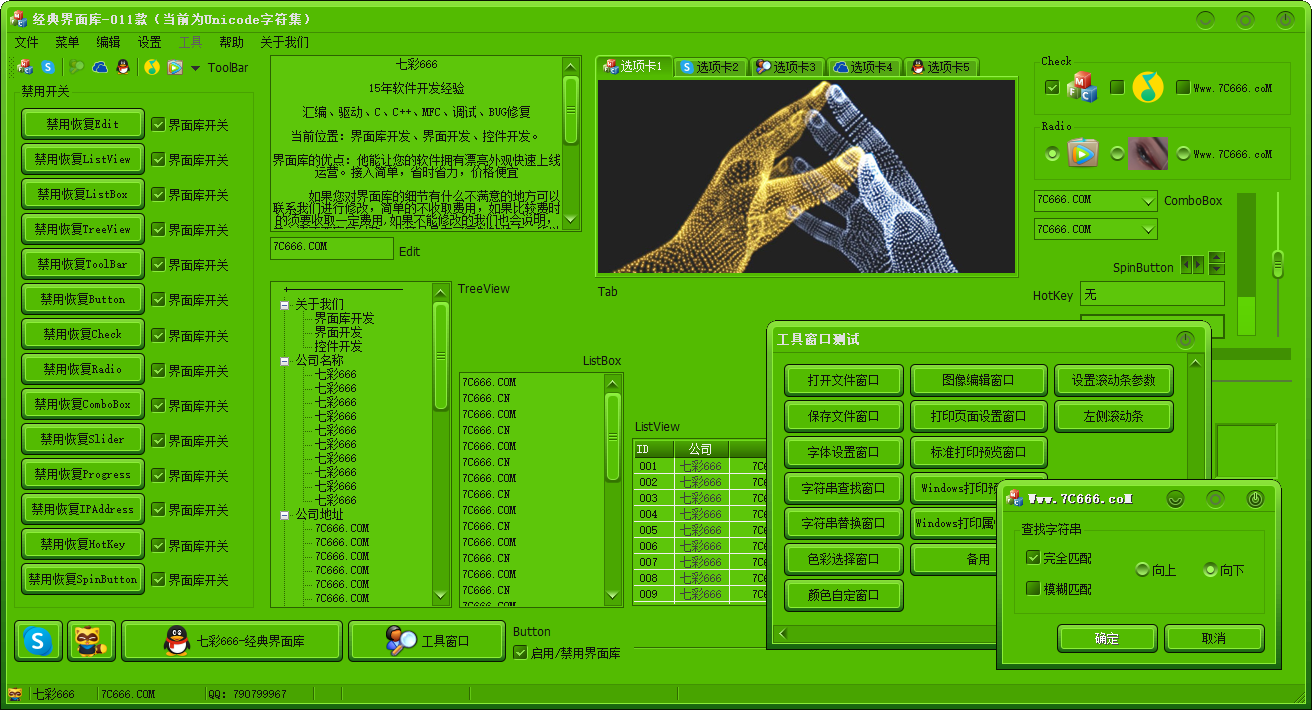The image size is (1312, 710).
Task: Switch to the 选项卡3 tab
Action: point(786,67)
